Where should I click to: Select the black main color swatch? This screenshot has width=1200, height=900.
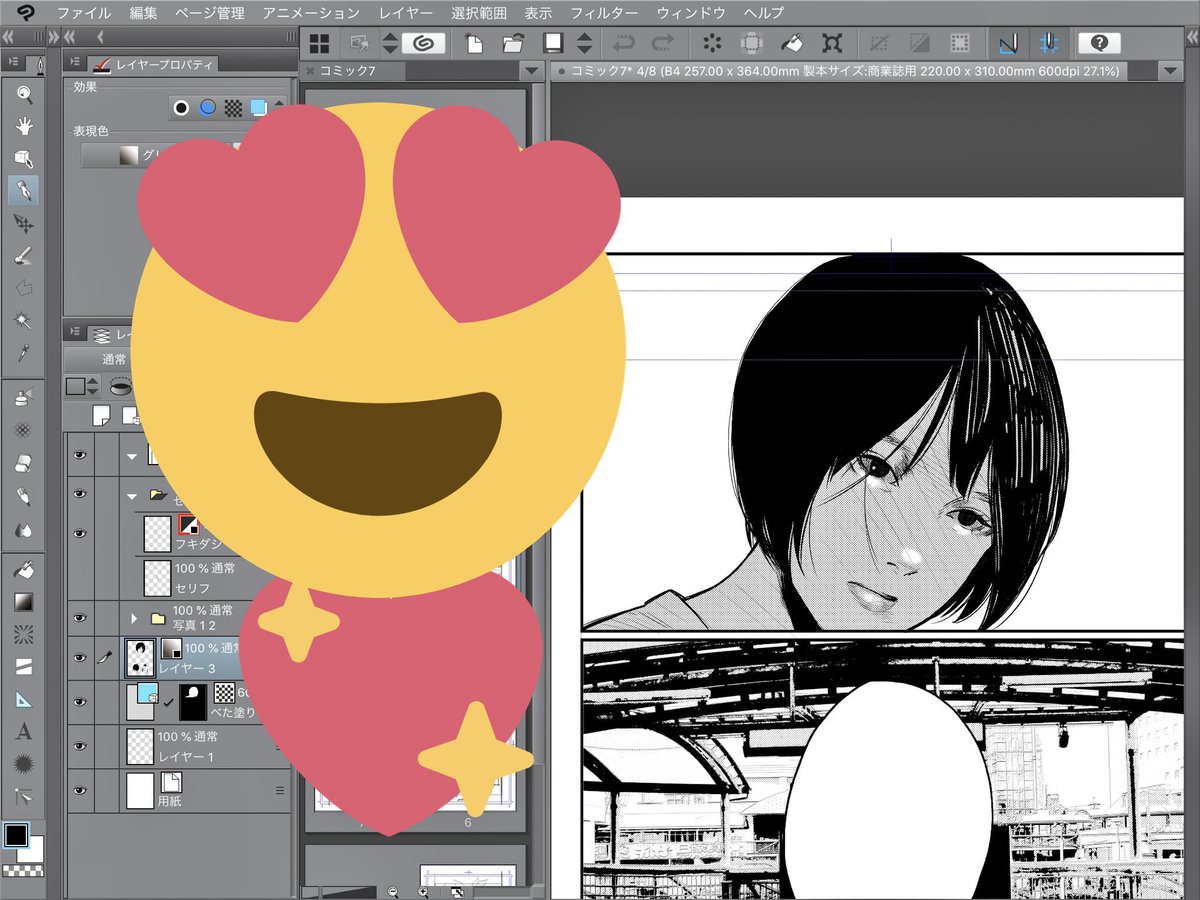pos(16,834)
